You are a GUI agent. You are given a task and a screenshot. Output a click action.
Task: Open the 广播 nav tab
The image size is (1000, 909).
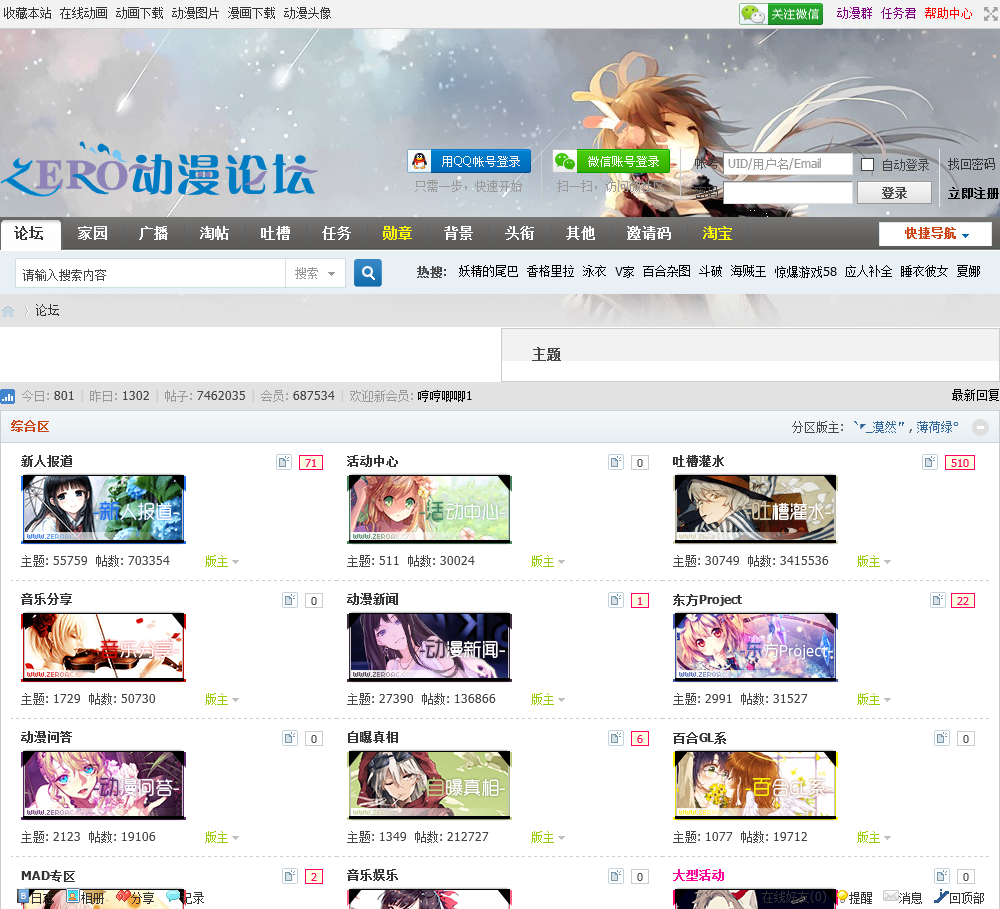(154, 233)
